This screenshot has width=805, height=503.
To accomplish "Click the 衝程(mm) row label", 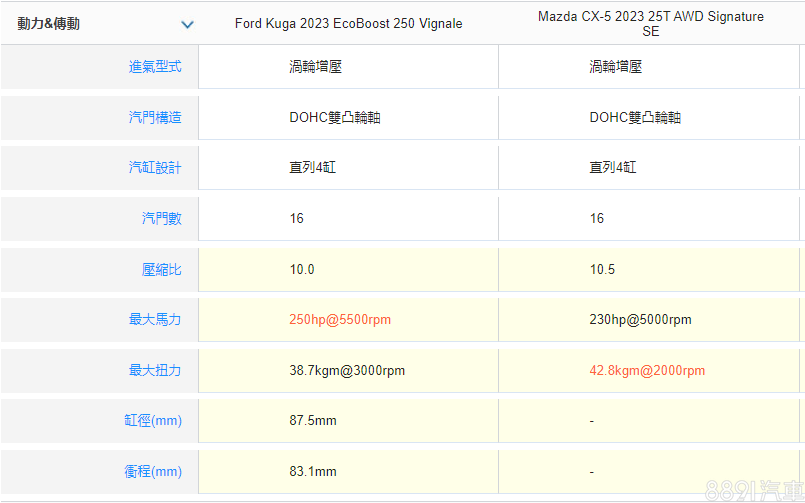I will (152, 471).
